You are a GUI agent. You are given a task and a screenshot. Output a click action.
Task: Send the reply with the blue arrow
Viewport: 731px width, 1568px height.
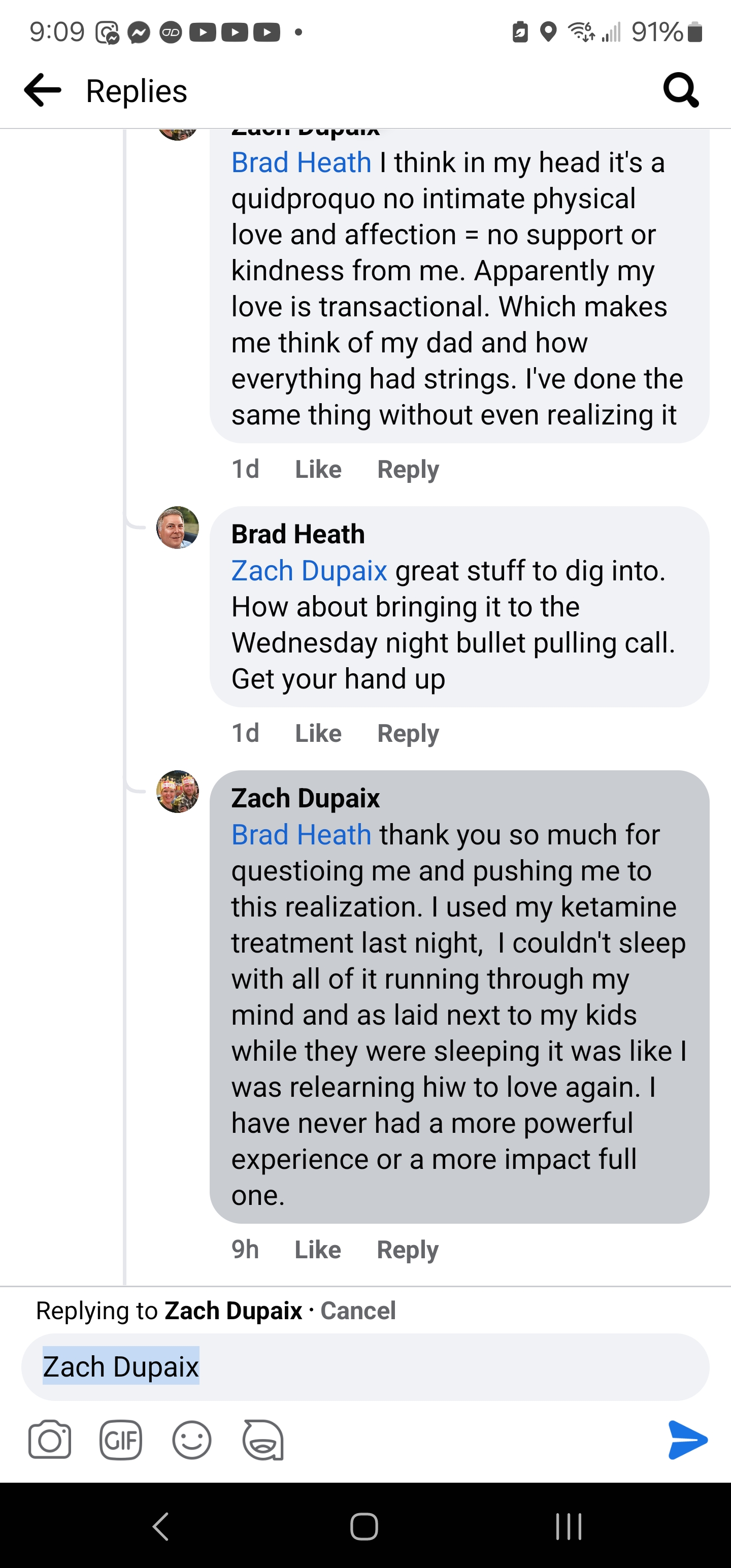687,1440
